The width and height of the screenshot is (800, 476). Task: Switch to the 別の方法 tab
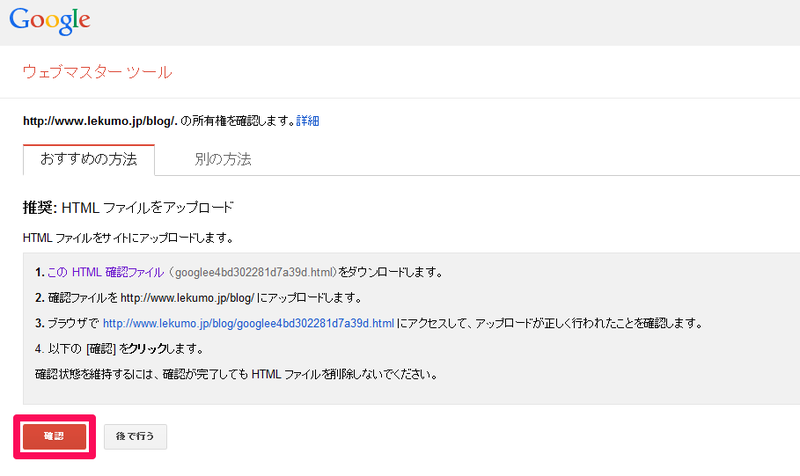click(x=223, y=160)
